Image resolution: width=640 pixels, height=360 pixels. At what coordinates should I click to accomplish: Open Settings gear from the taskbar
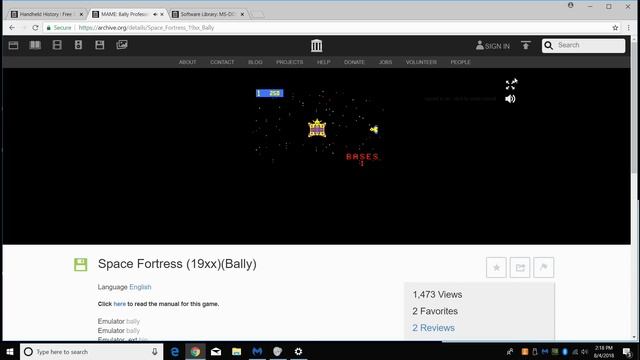(298, 351)
